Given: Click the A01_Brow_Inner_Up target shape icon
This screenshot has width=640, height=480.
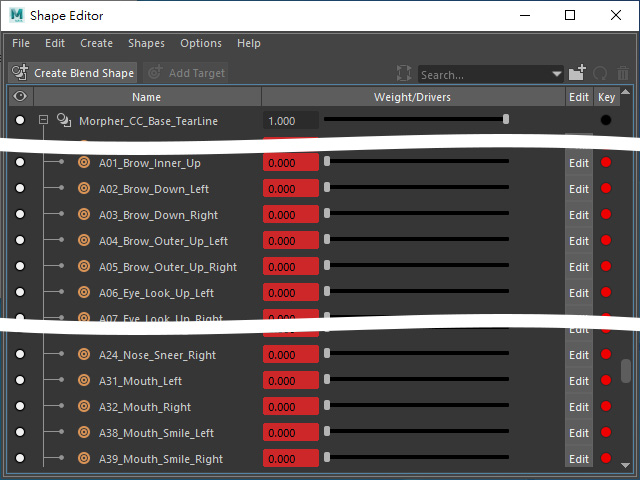Looking at the screenshot, I should (x=84, y=162).
